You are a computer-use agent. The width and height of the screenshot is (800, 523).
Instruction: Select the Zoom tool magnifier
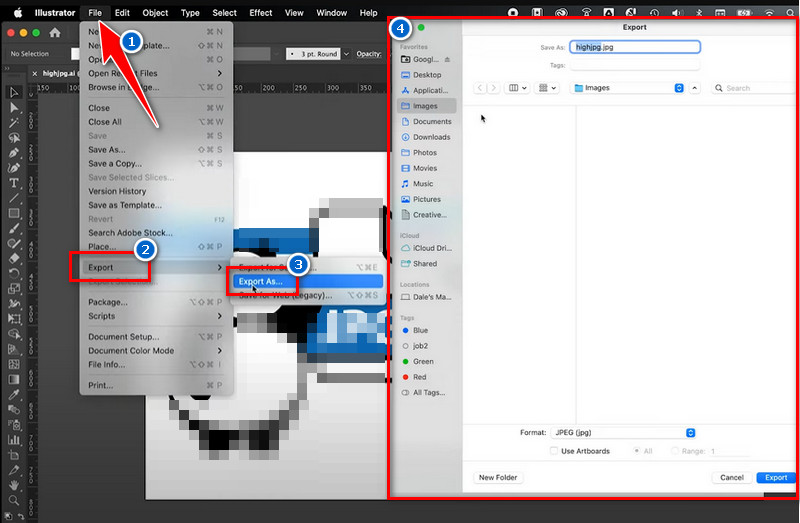(x=14, y=500)
